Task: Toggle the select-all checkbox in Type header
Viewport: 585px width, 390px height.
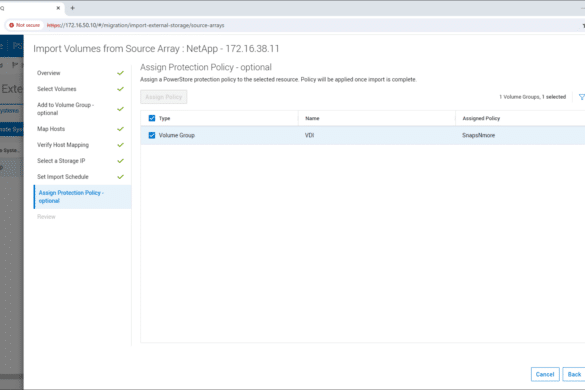Action: [152, 118]
